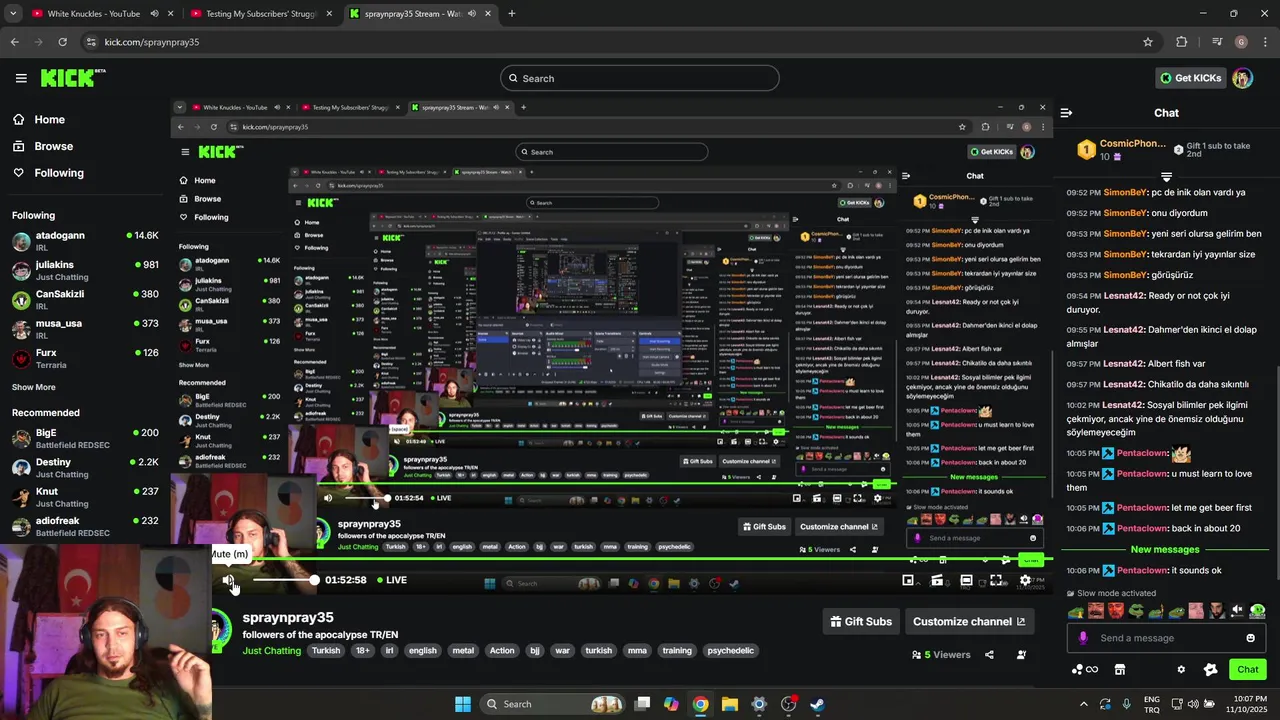Toggle theater mode in player

pos(966,580)
